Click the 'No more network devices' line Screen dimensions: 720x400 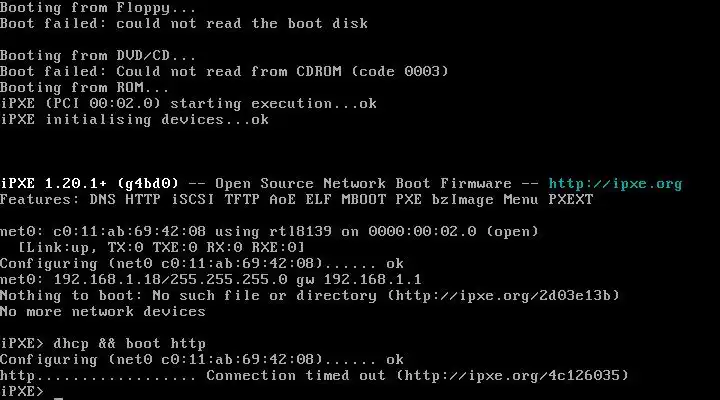tap(103, 312)
